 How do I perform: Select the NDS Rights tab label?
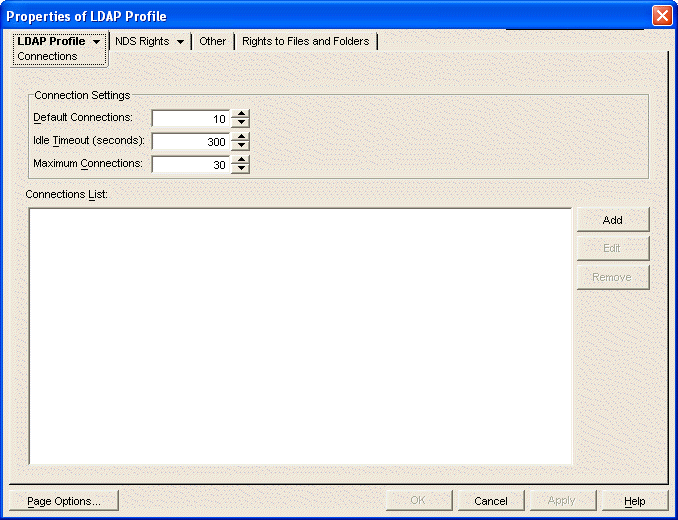tap(142, 41)
